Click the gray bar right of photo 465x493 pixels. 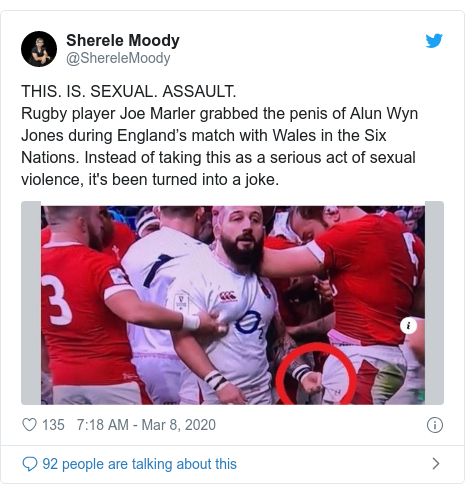click(x=434, y=303)
